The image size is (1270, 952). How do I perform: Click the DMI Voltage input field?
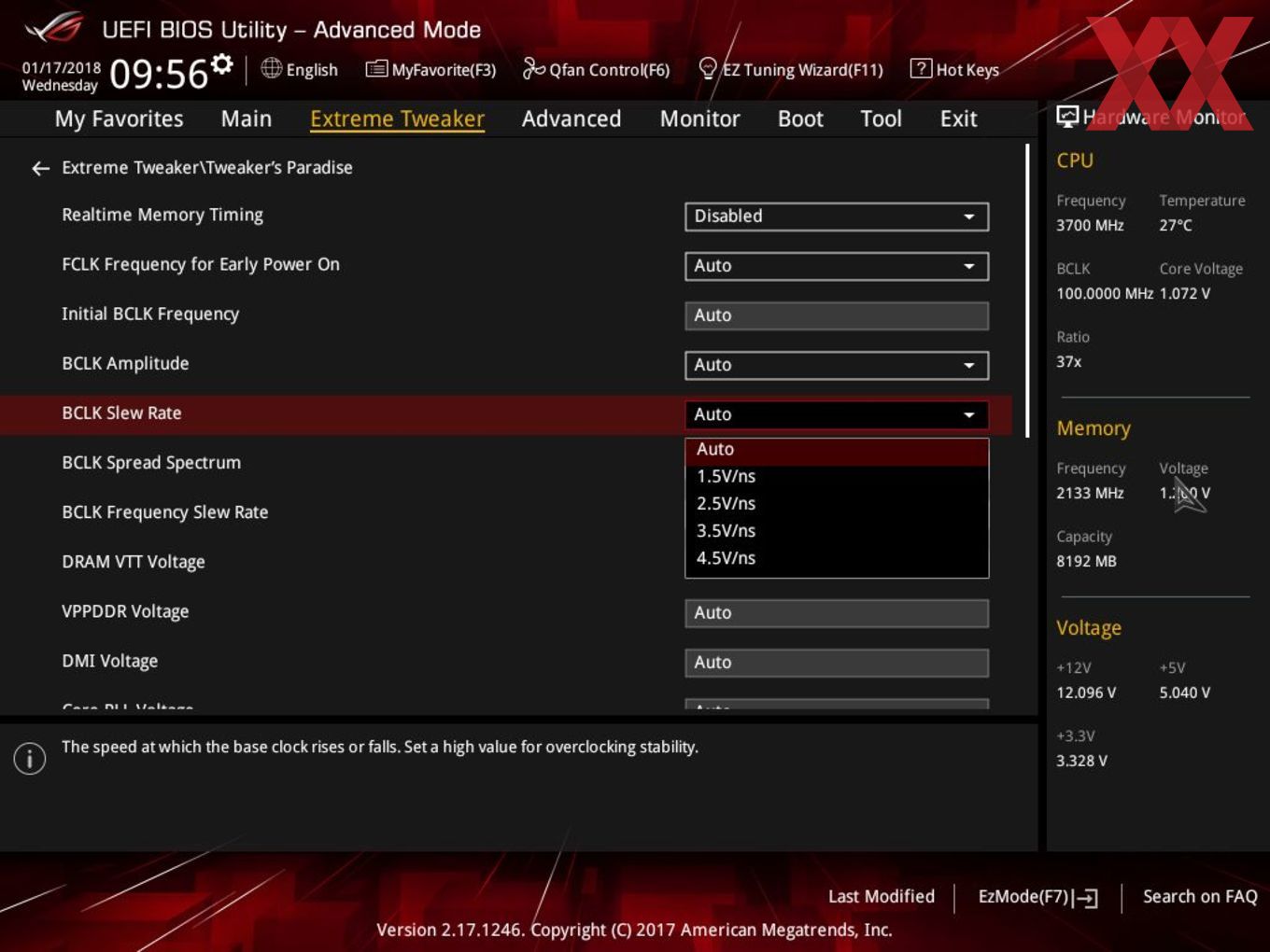pos(837,663)
